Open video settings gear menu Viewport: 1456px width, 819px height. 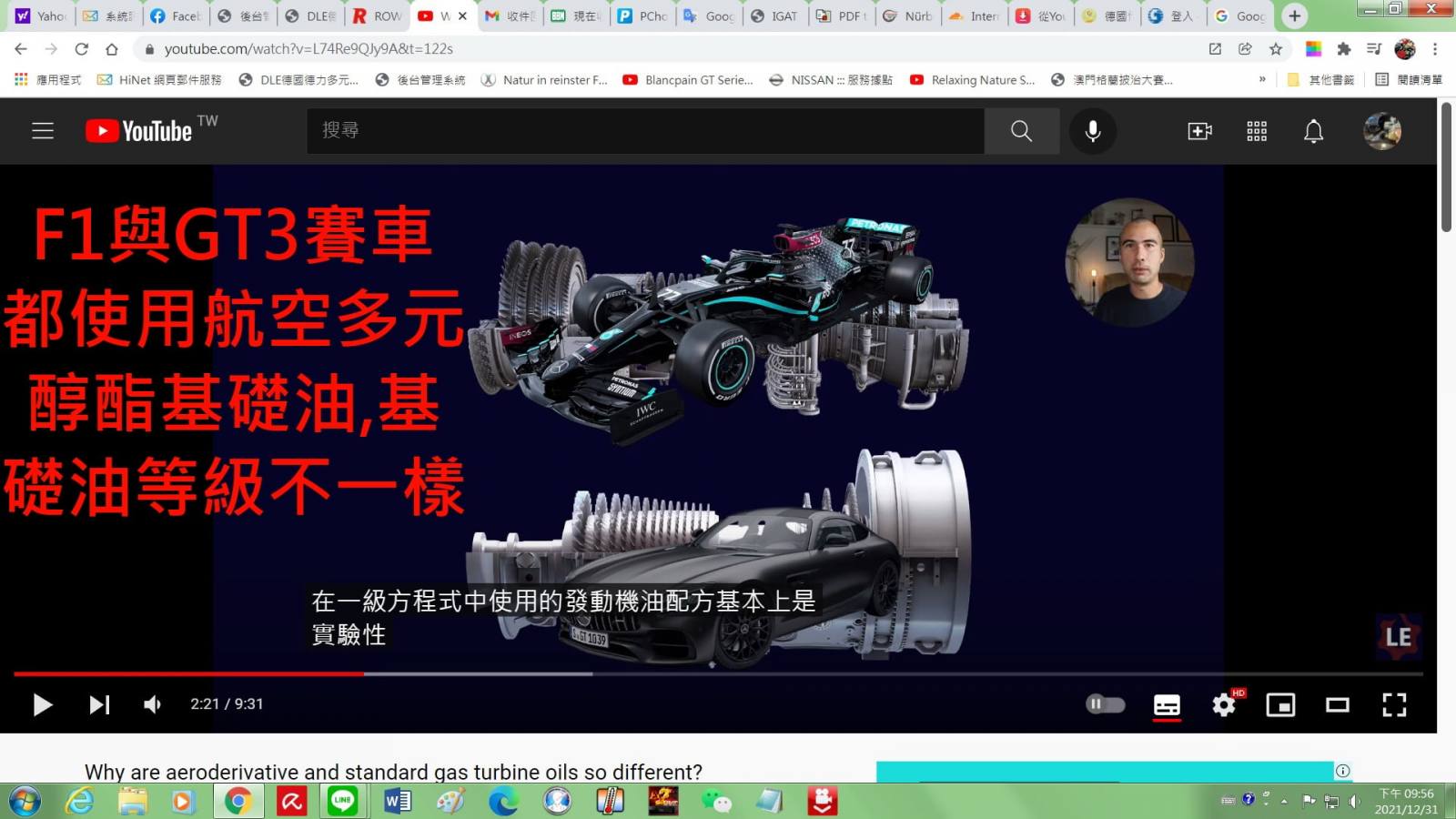1224,705
